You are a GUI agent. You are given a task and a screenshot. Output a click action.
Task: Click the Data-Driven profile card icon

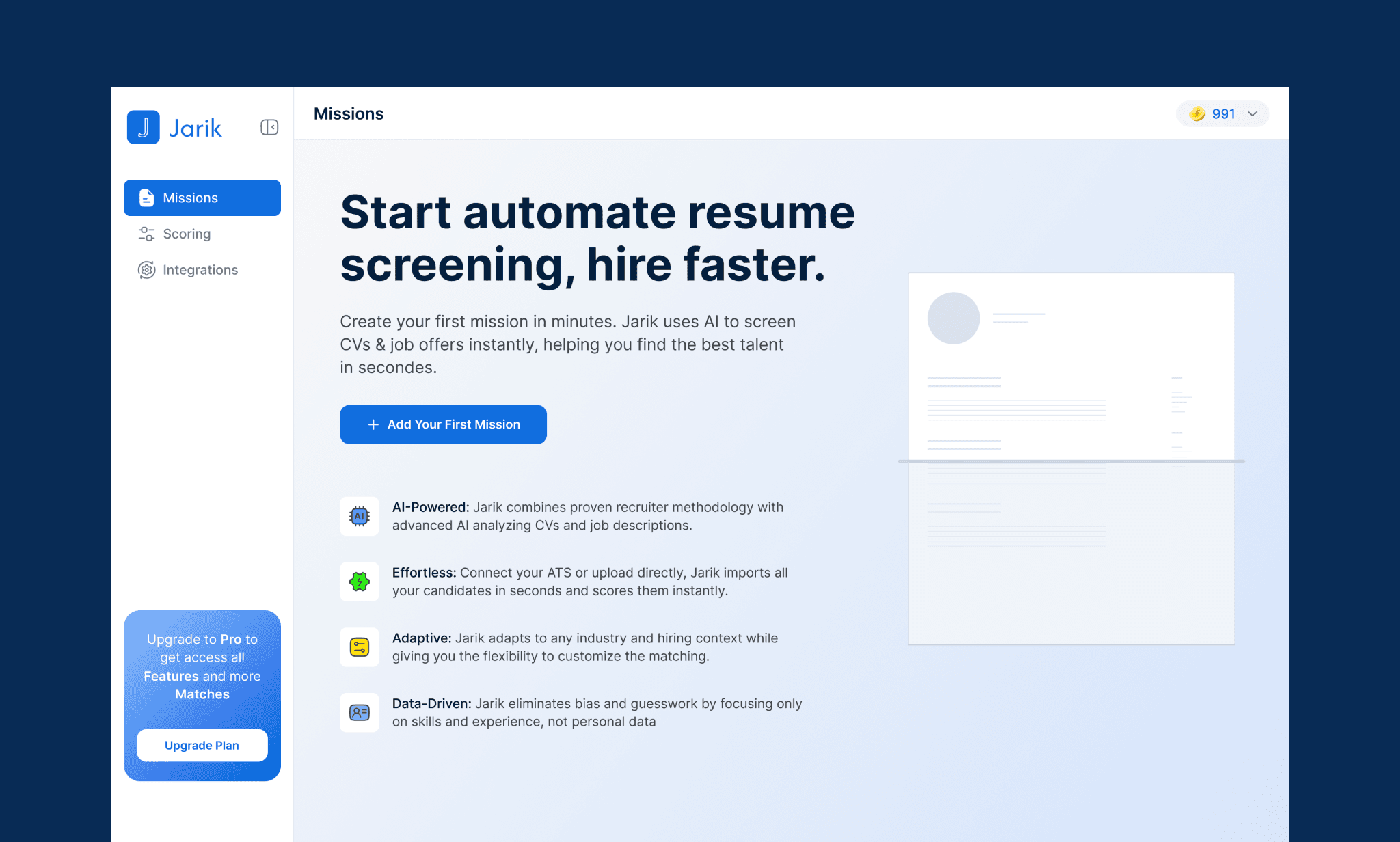click(x=360, y=713)
